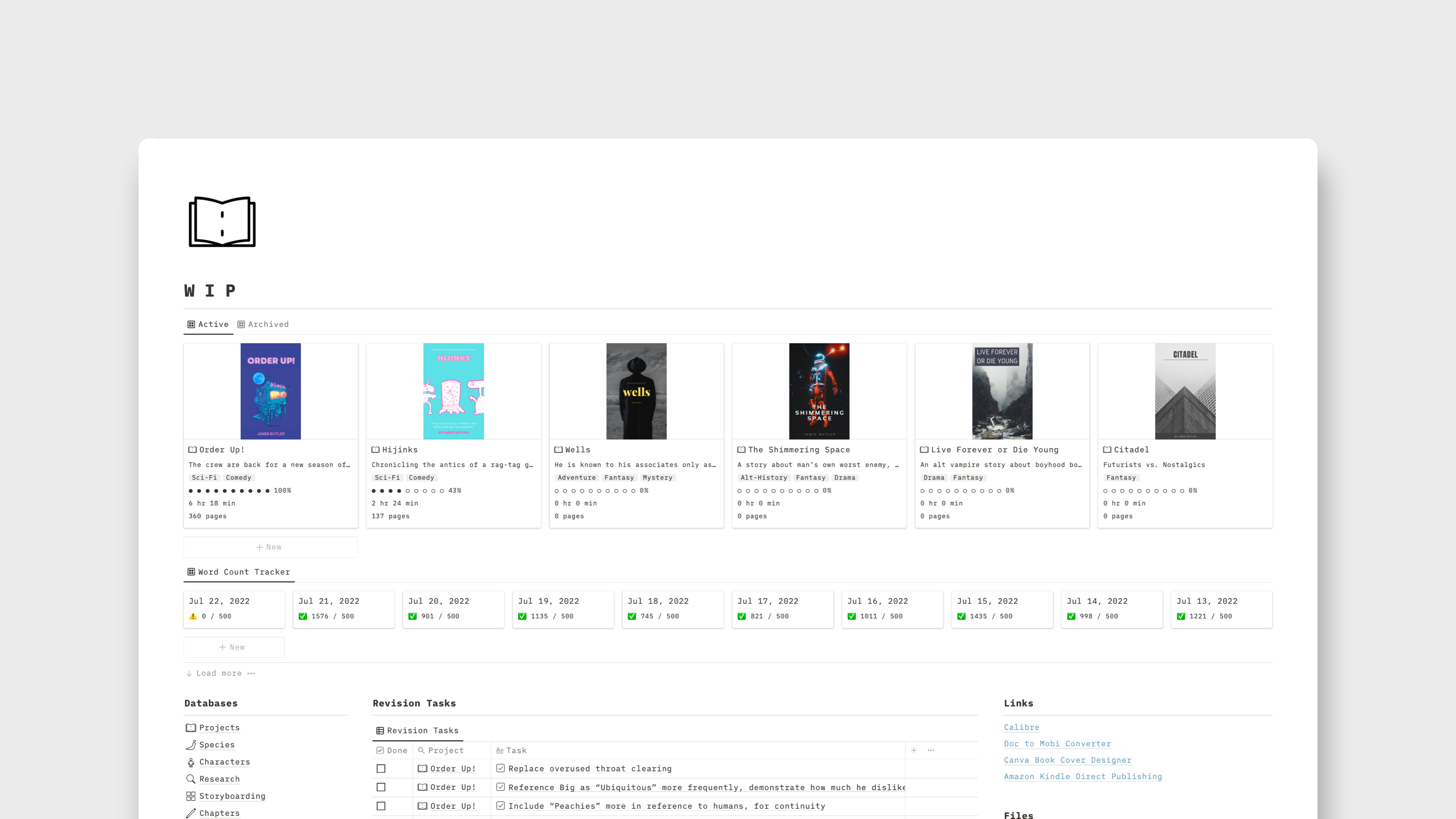Open The Shimmering Space cover thumbnail
This screenshot has width=1456, height=819.
pyautogui.click(x=819, y=391)
